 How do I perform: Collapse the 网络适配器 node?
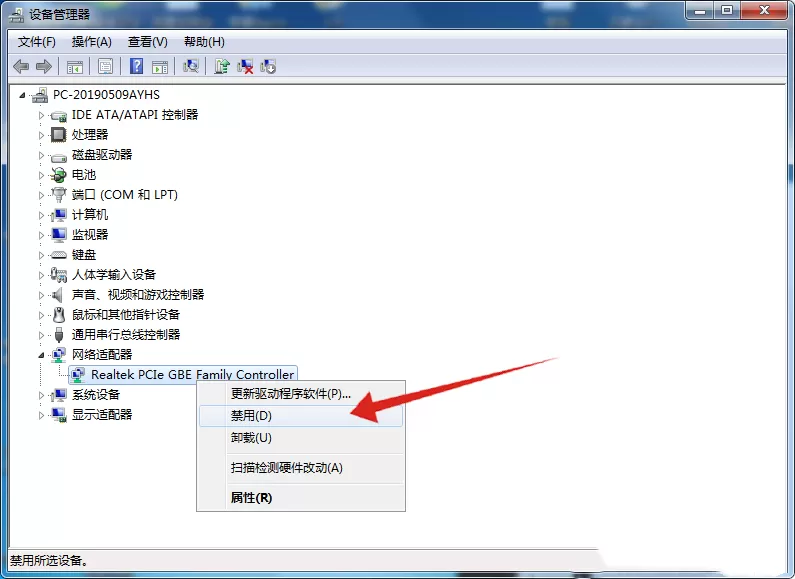tap(41, 355)
